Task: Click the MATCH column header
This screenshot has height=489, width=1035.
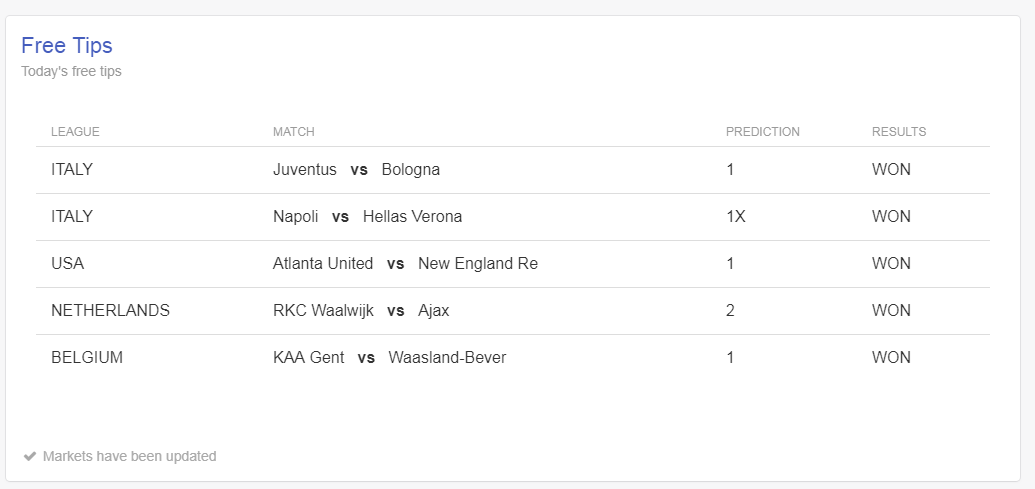Action: click(x=294, y=132)
